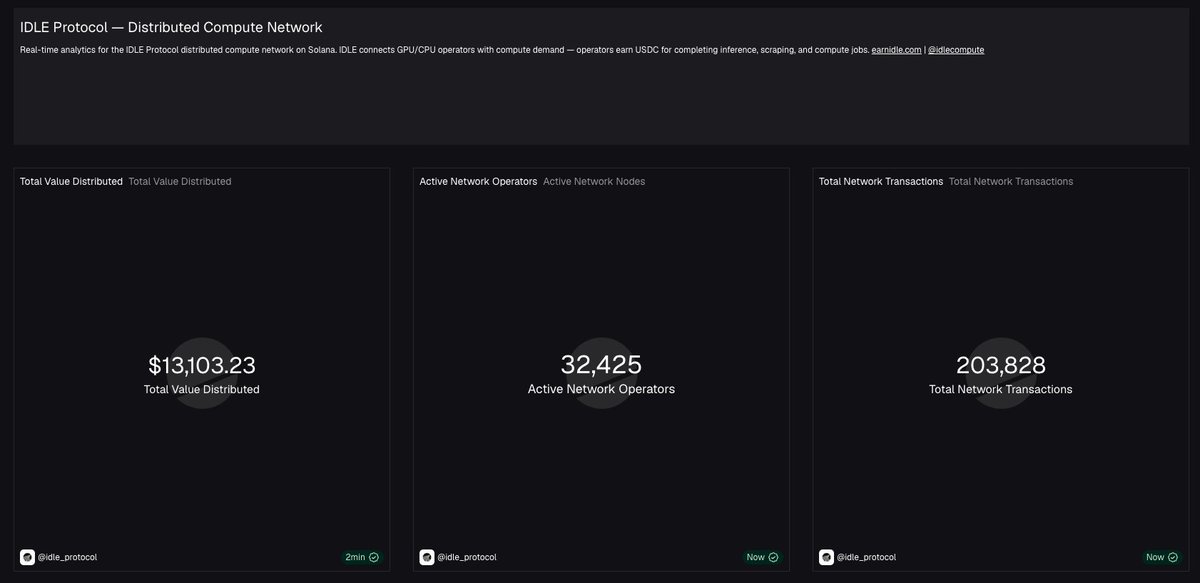The height and width of the screenshot is (583, 1200).
Task: Open the earnidle.com link
Action: coord(896,50)
